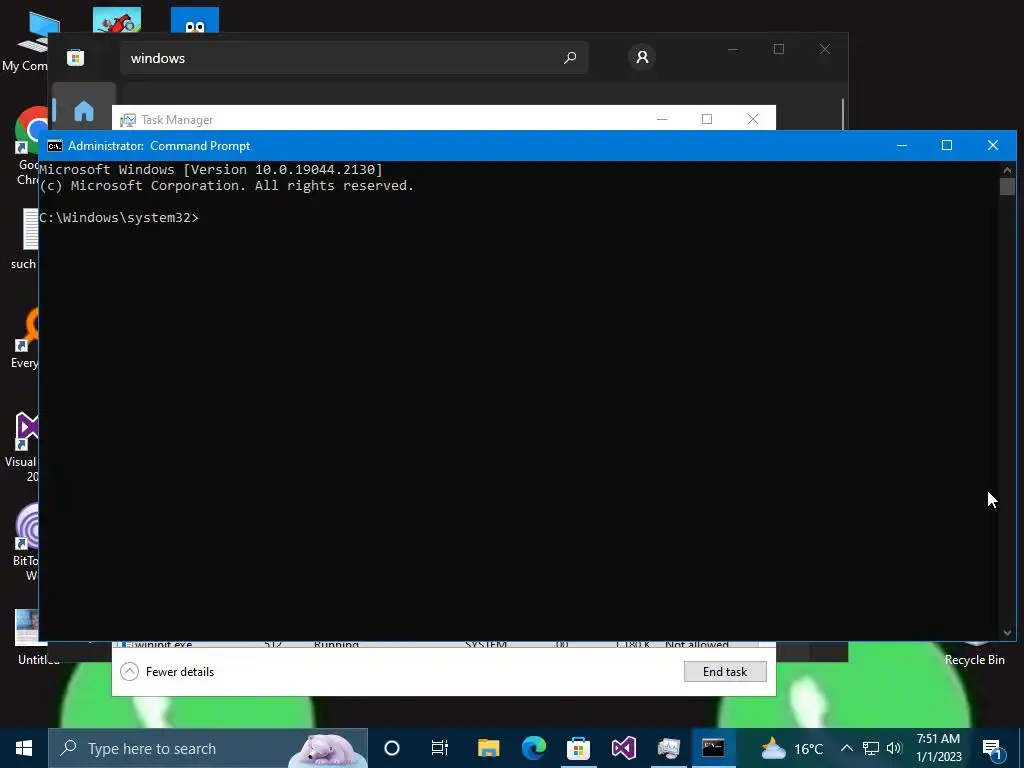Maximize the Microsoft Store window
Image resolution: width=1024 pixels, height=768 pixels.
tap(778, 50)
